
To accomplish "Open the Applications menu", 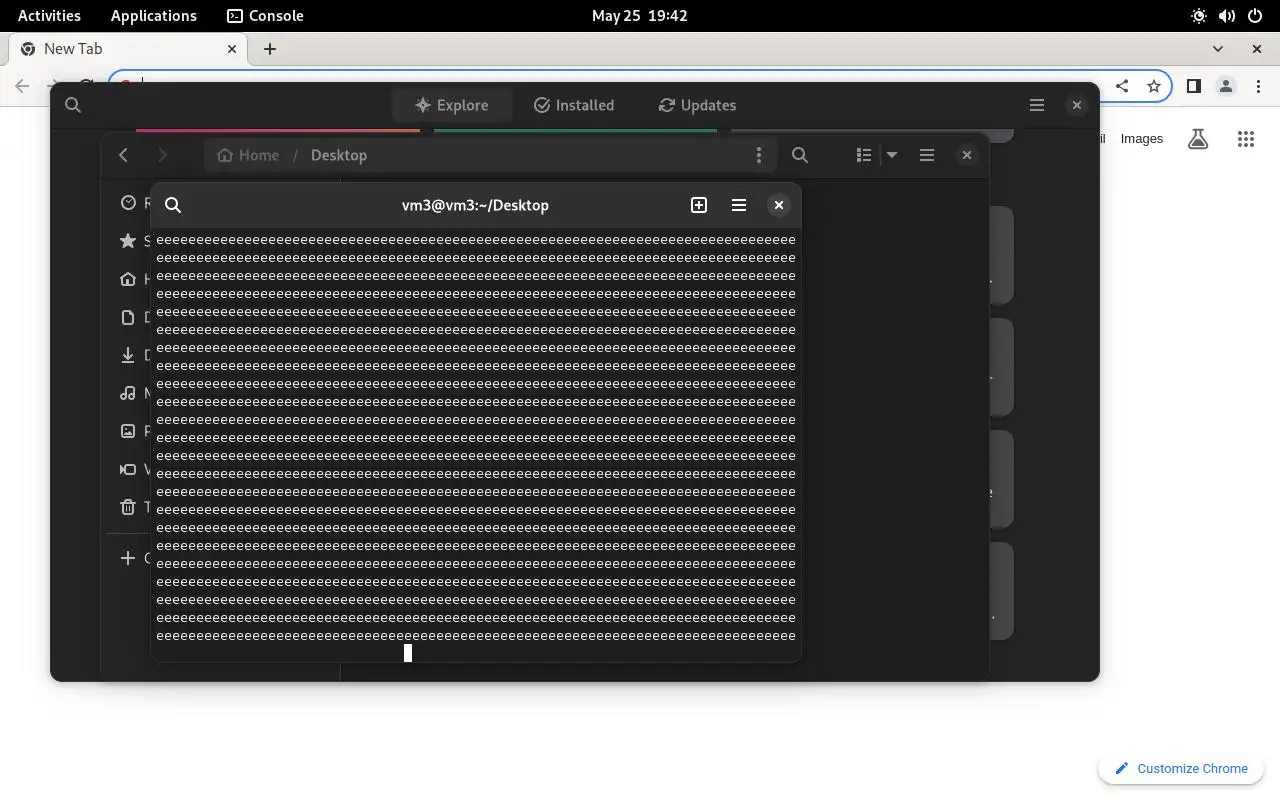I will tap(154, 15).
